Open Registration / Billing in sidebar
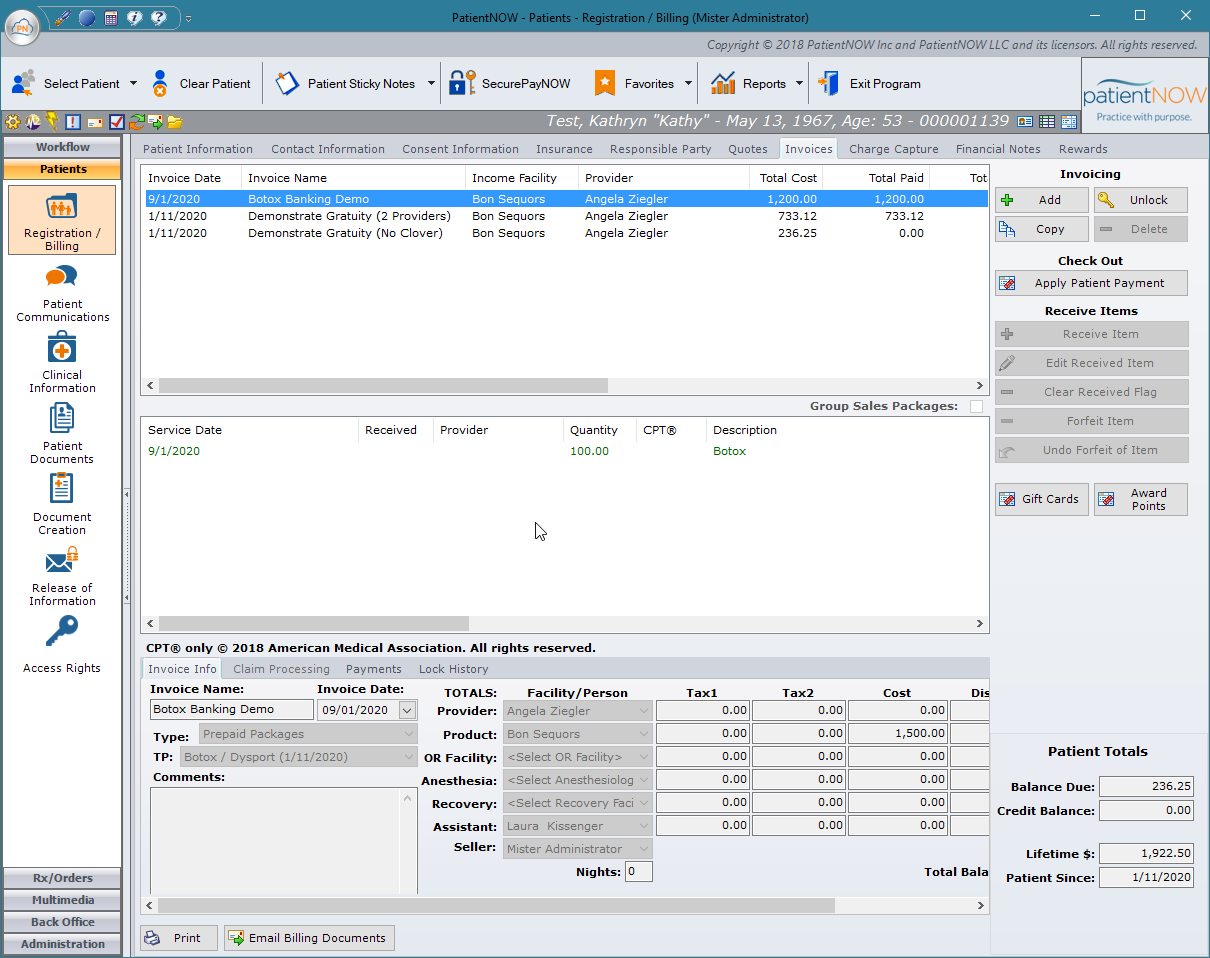Screen dimensions: 1210x958 62,220
